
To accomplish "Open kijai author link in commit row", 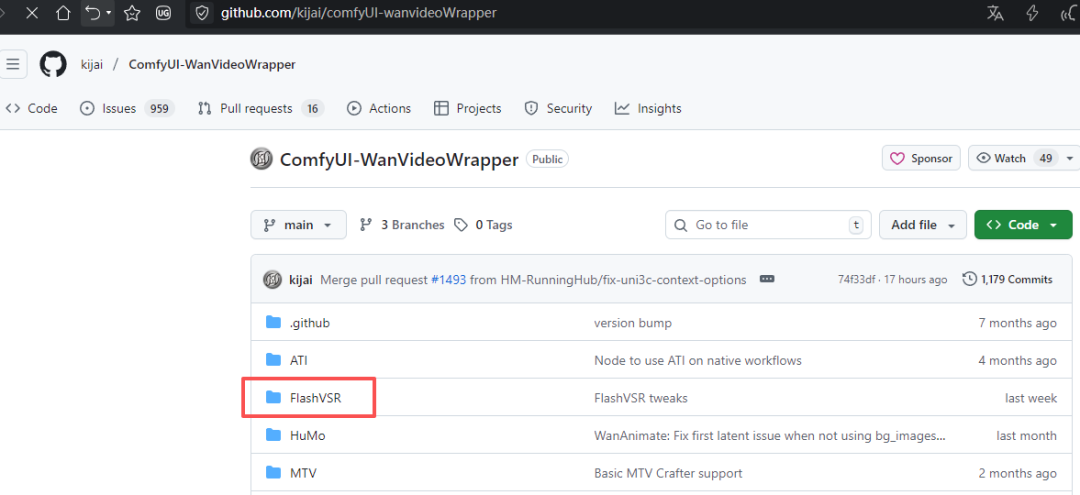I will coord(301,280).
